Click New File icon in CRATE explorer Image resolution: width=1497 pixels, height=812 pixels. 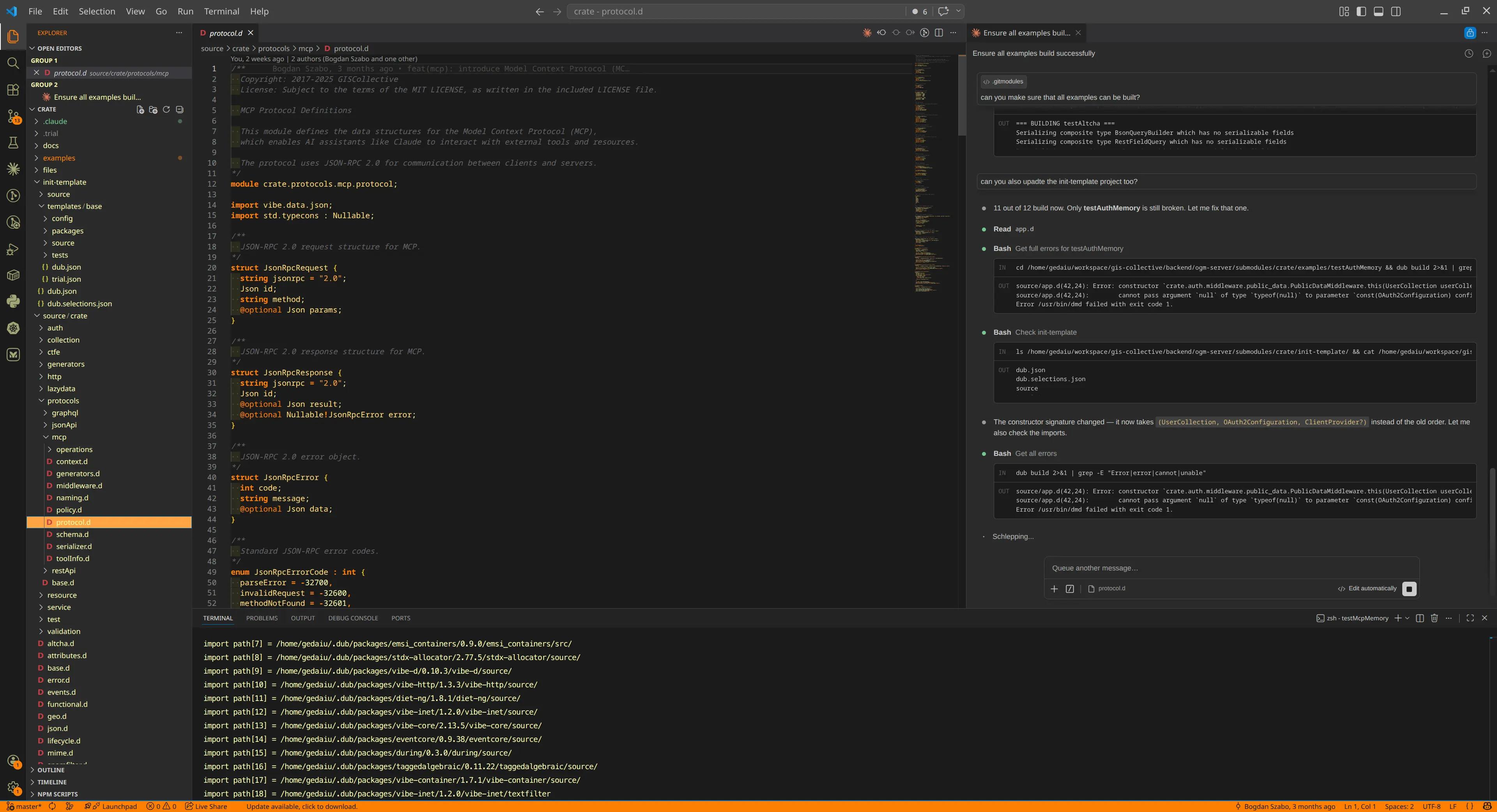pyautogui.click(x=140, y=109)
